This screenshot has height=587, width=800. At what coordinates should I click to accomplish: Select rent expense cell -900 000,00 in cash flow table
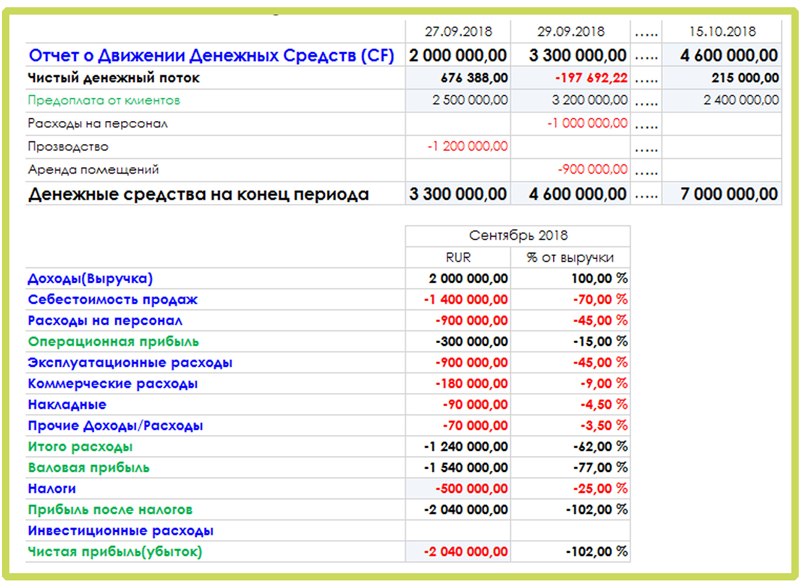(570, 170)
